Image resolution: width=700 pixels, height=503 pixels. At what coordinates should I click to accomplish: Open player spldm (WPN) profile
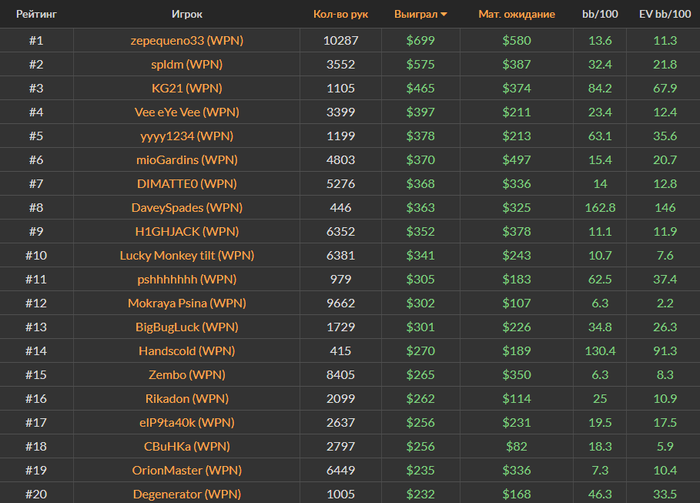click(x=187, y=64)
